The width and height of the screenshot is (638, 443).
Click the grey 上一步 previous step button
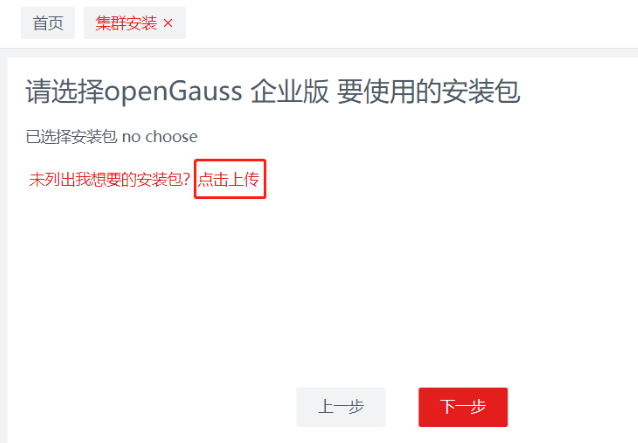tap(341, 407)
